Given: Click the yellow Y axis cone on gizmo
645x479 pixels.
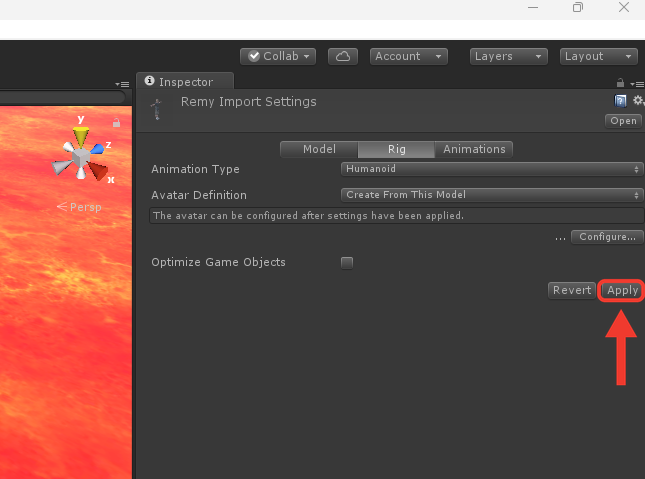Looking at the screenshot, I should coord(81,137).
